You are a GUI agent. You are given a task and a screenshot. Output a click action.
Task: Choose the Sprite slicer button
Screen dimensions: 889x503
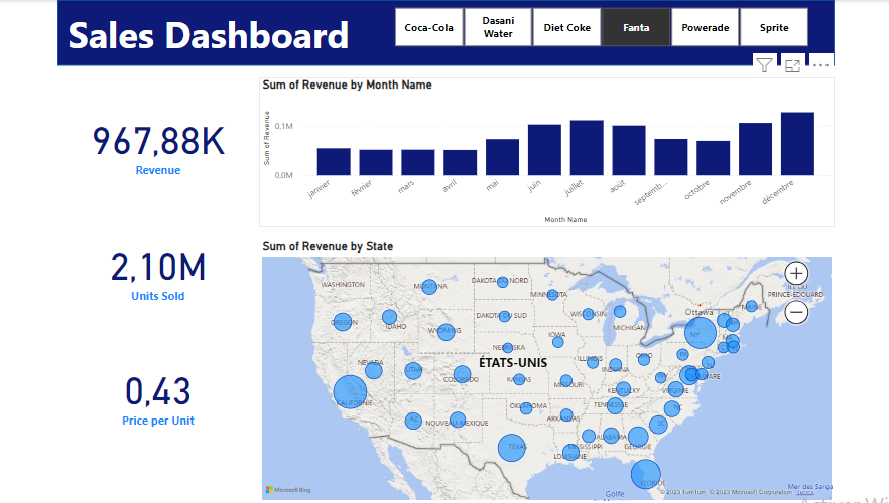[773, 28]
